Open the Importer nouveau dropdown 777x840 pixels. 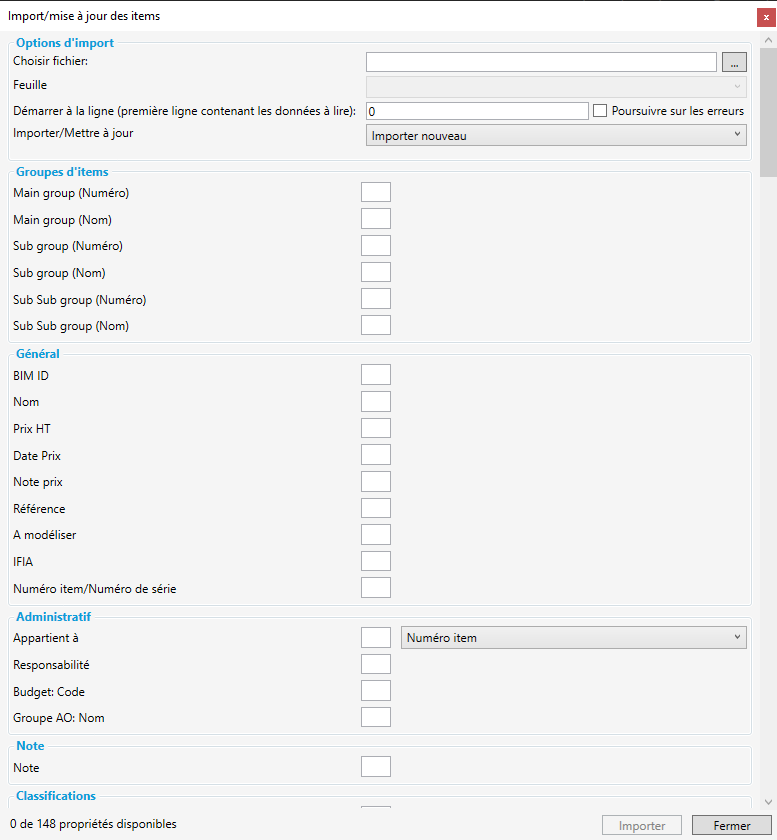(x=557, y=135)
